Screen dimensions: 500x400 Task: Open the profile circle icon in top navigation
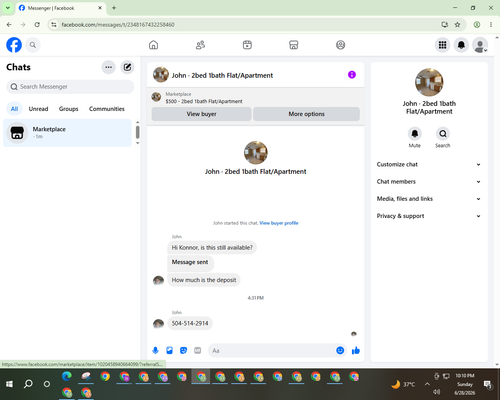[x=340, y=45]
